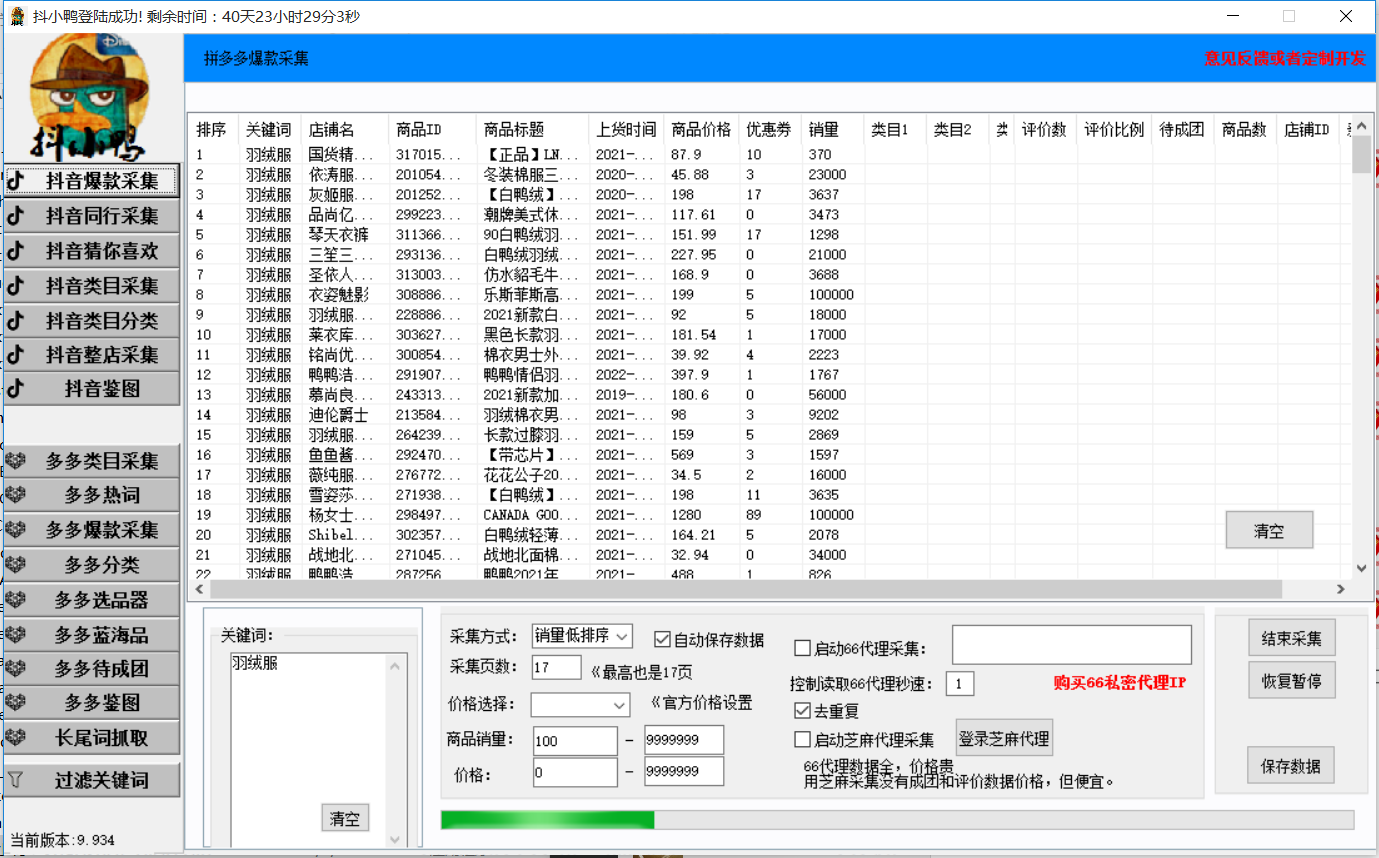
Task: Uncheck the 自动保存数据 checkbox
Action: (662, 640)
